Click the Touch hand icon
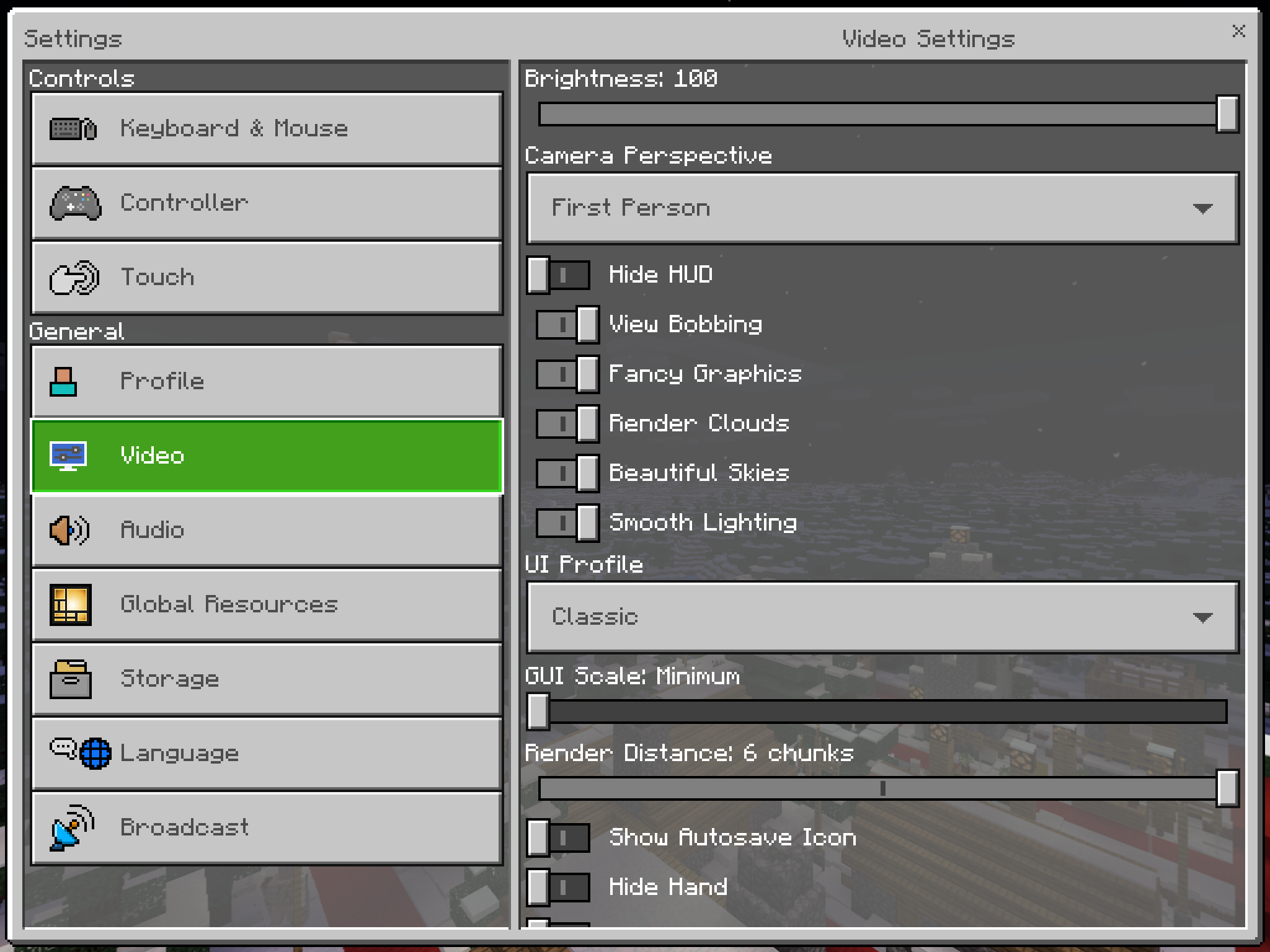Image resolution: width=1270 pixels, height=952 pixels. tap(74, 277)
